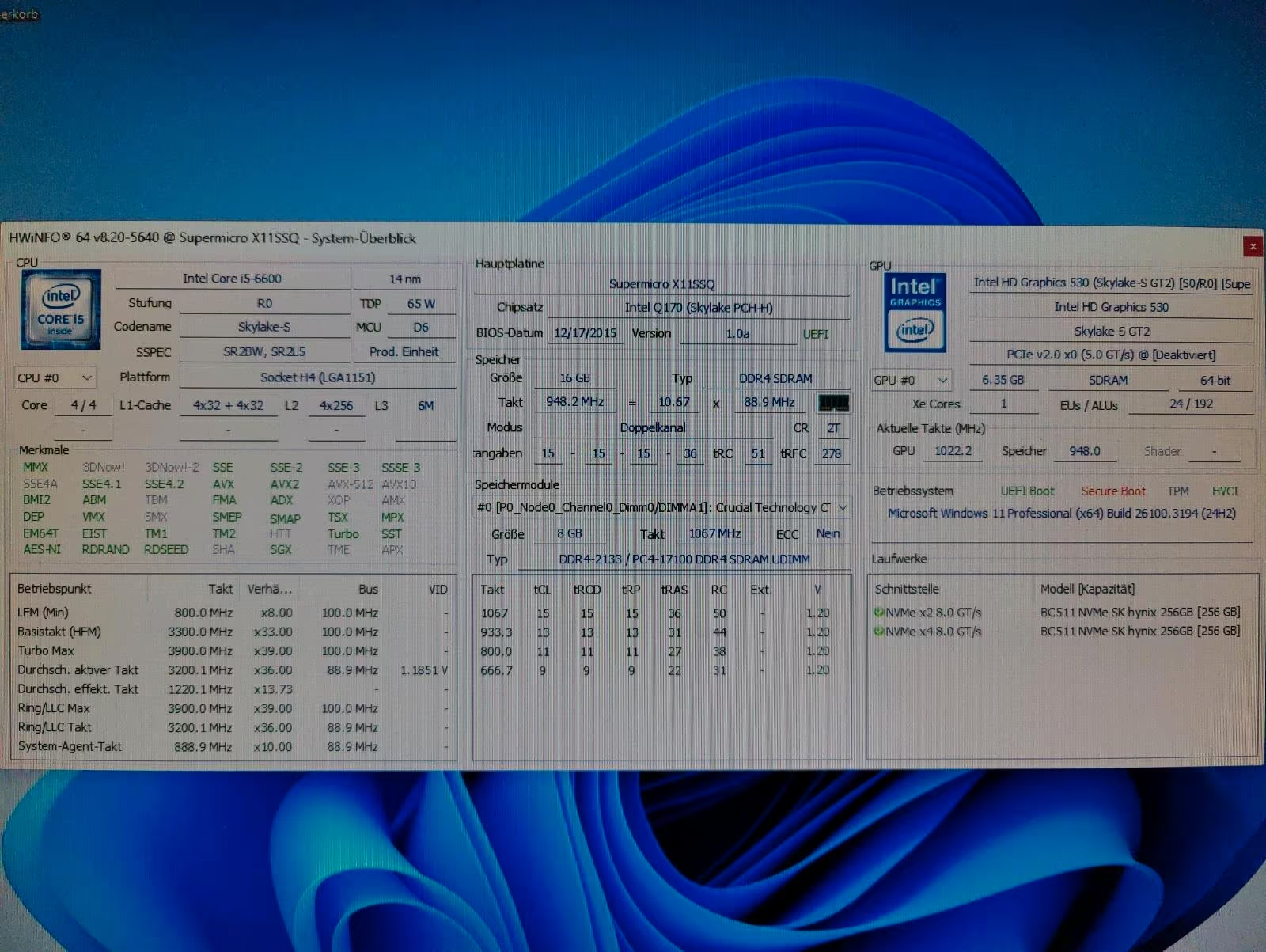Click the Schnittstelle column header
Screen dimensions: 1266x952
pyautogui.click(x=908, y=589)
